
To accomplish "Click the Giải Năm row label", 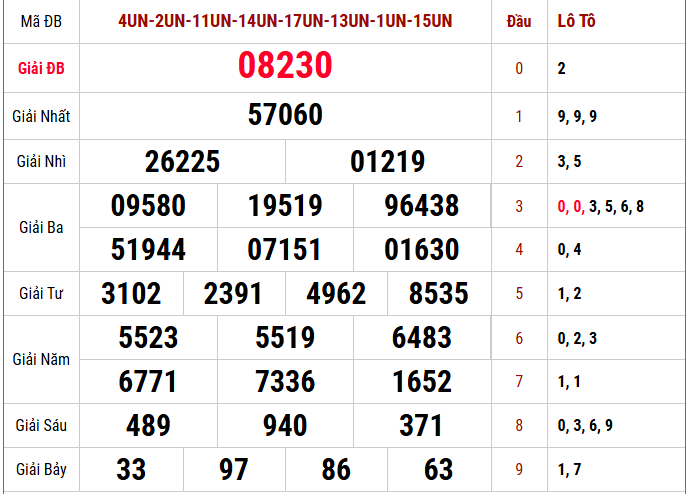I will tap(41, 359).
